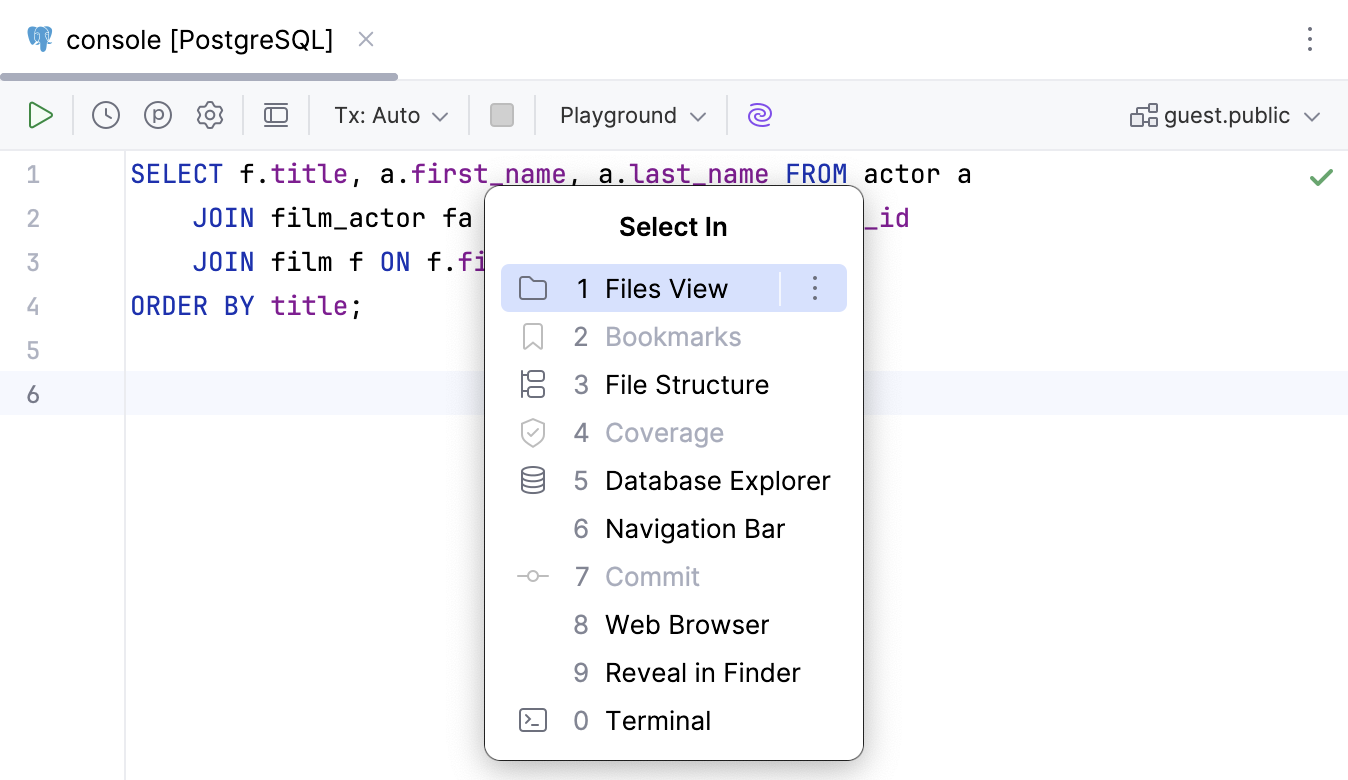Open the console settings gear icon

(x=210, y=114)
